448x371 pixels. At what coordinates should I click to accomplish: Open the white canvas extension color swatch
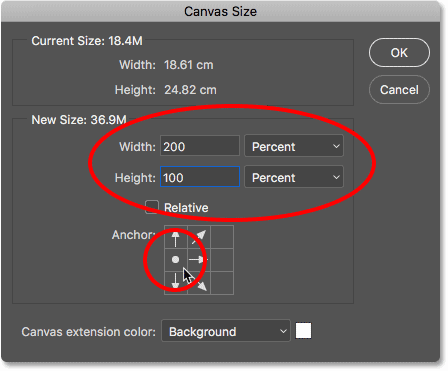[x=303, y=331]
